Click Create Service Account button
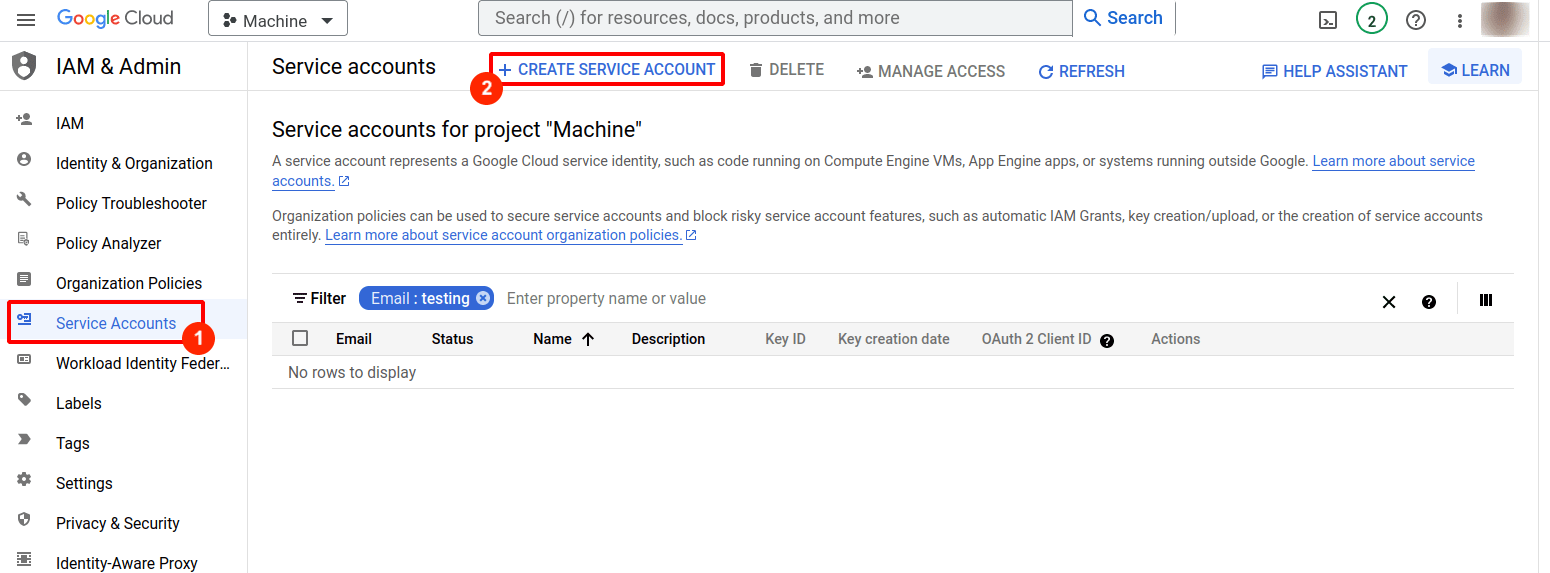1550x573 pixels. coord(607,69)
